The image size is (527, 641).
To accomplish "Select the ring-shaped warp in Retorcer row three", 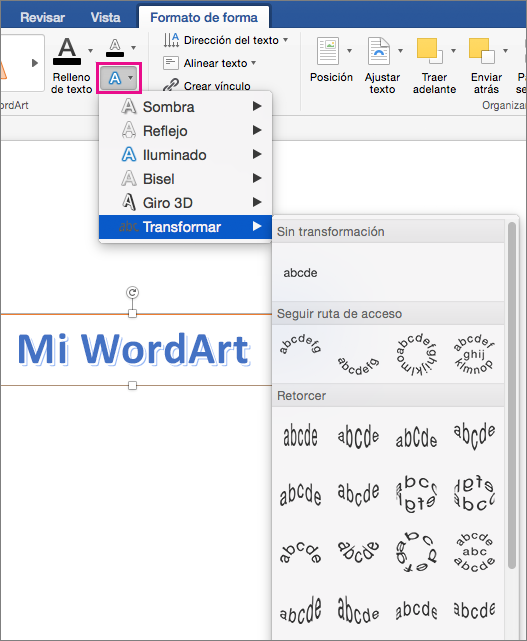I will (416, 552).
